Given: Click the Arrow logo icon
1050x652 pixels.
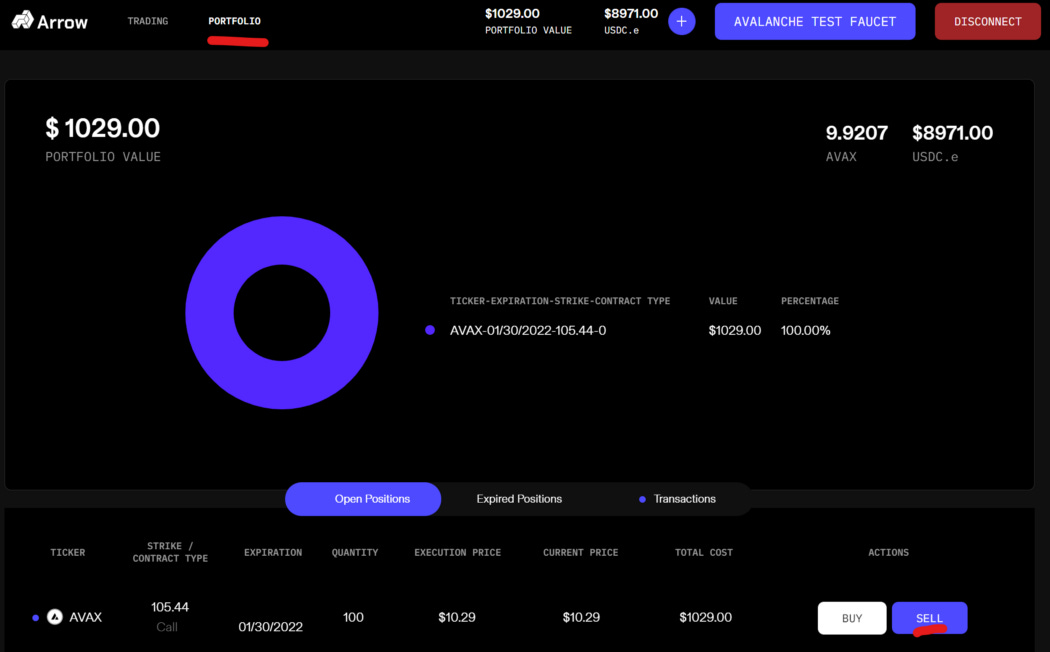Looking at the screenshot, I should [23, 20].
